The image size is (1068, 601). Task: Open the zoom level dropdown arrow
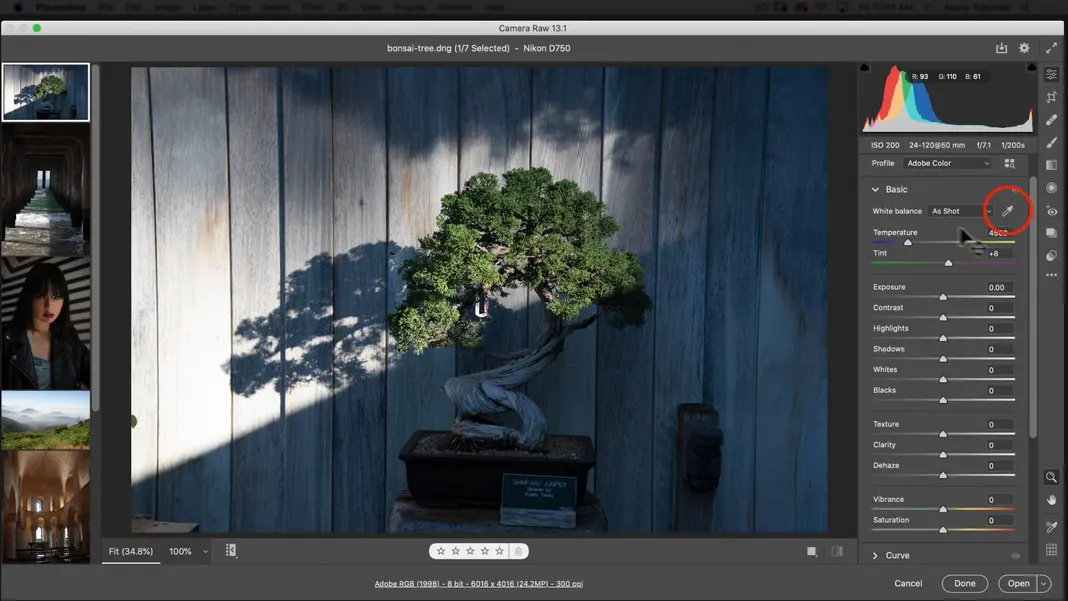point(205,552)
